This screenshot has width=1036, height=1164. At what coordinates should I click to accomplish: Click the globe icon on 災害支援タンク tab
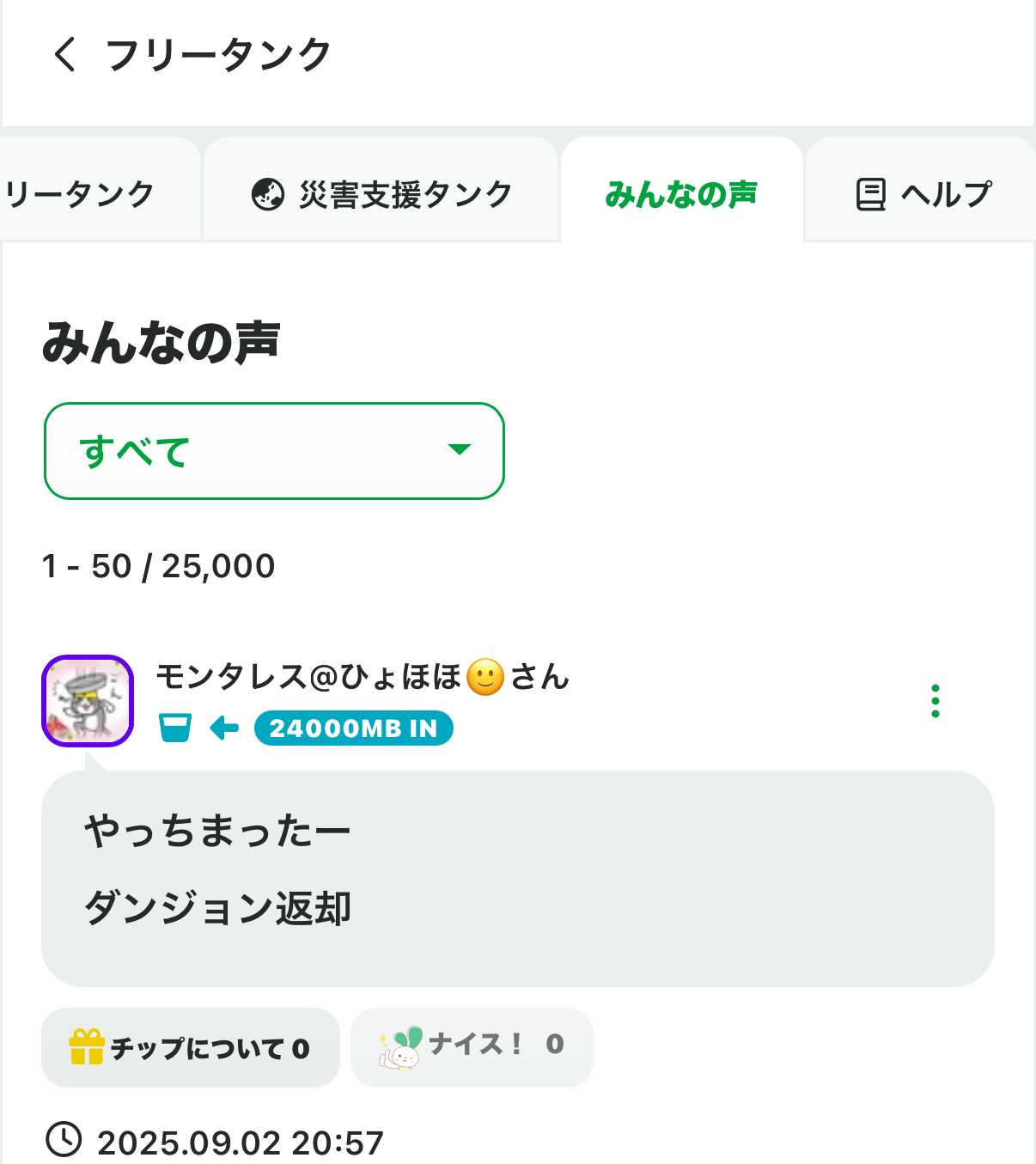pos(268,194)
